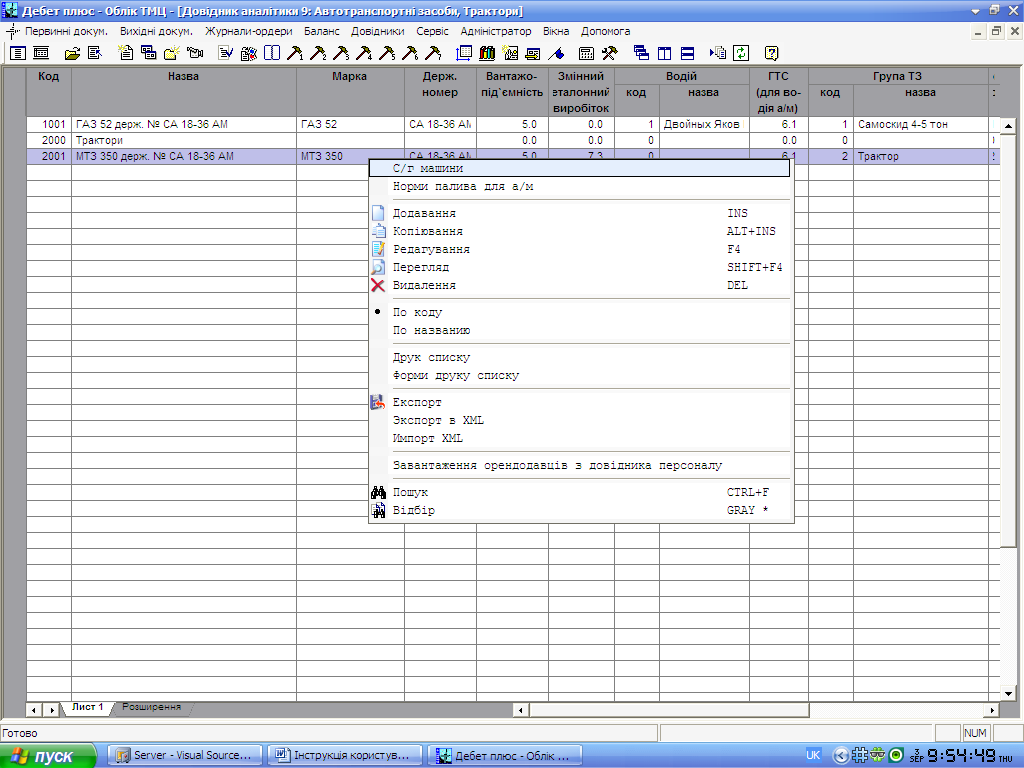Tile windows horizontally using the toolbar icon
Screen dimensions: 1024x768
coord(687,54)
